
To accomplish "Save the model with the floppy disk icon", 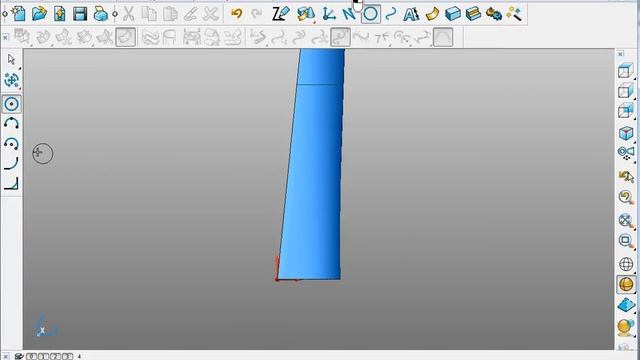I will tap(80, 14).
